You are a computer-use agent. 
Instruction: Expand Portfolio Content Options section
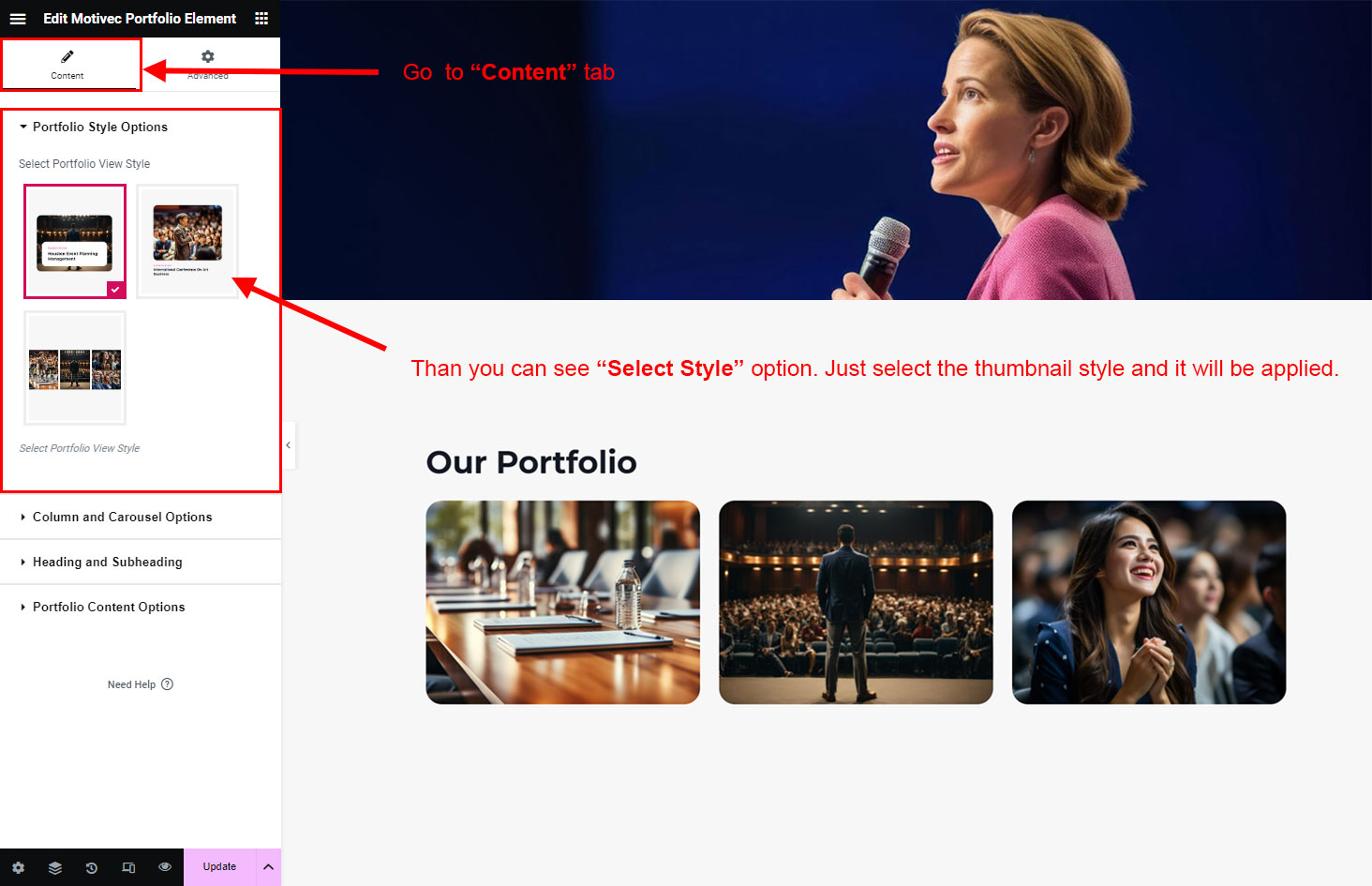[x=109, y=608]
